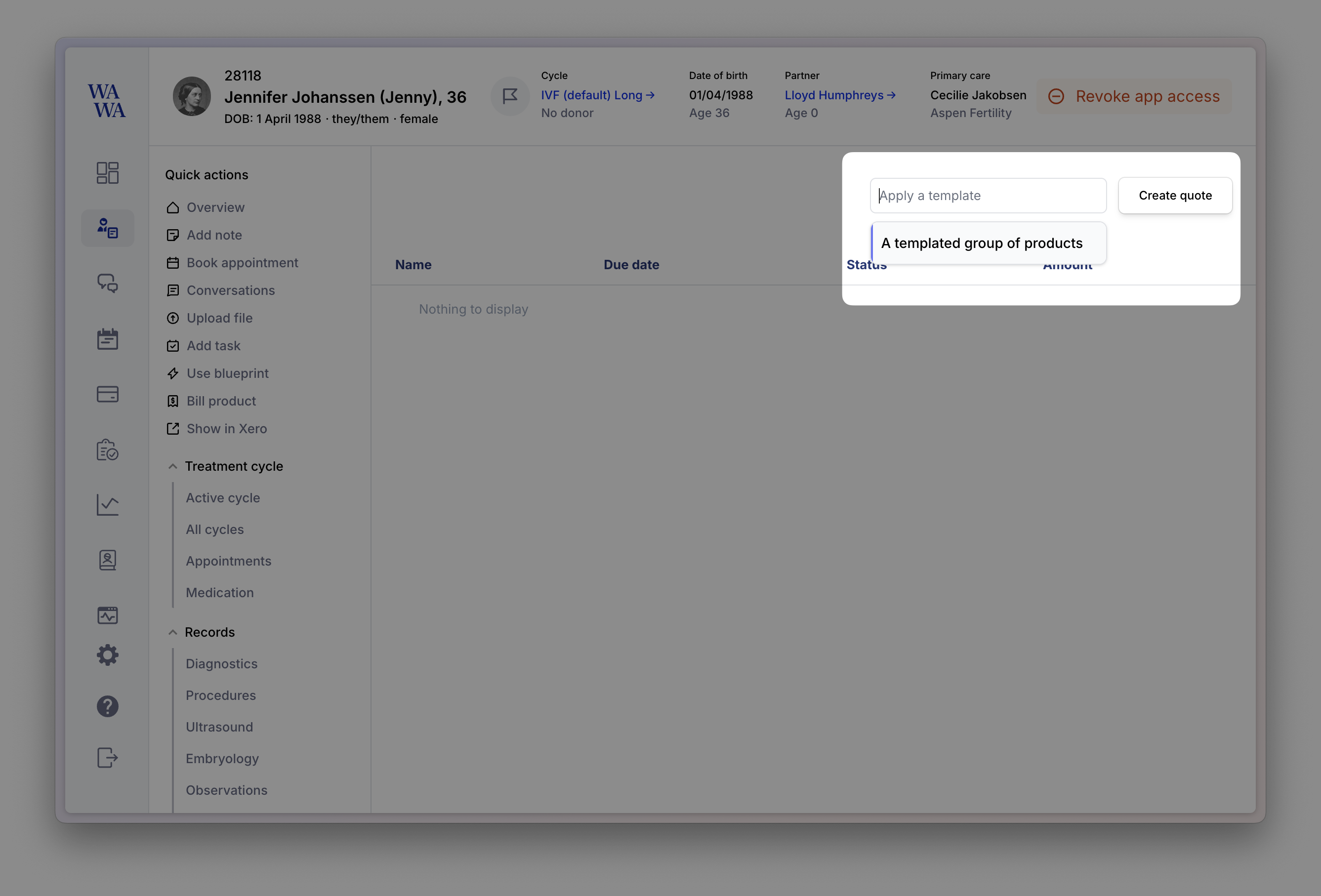This screenshot has width=1321, height=896.
Task: Click the settings gear icon
Action: pyautogui.click(x=107, y=655)
